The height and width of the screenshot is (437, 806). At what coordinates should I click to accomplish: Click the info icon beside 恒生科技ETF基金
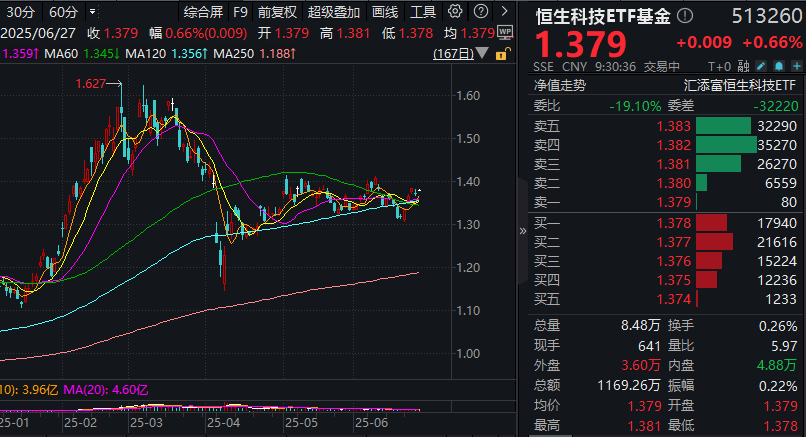[685, 17]
